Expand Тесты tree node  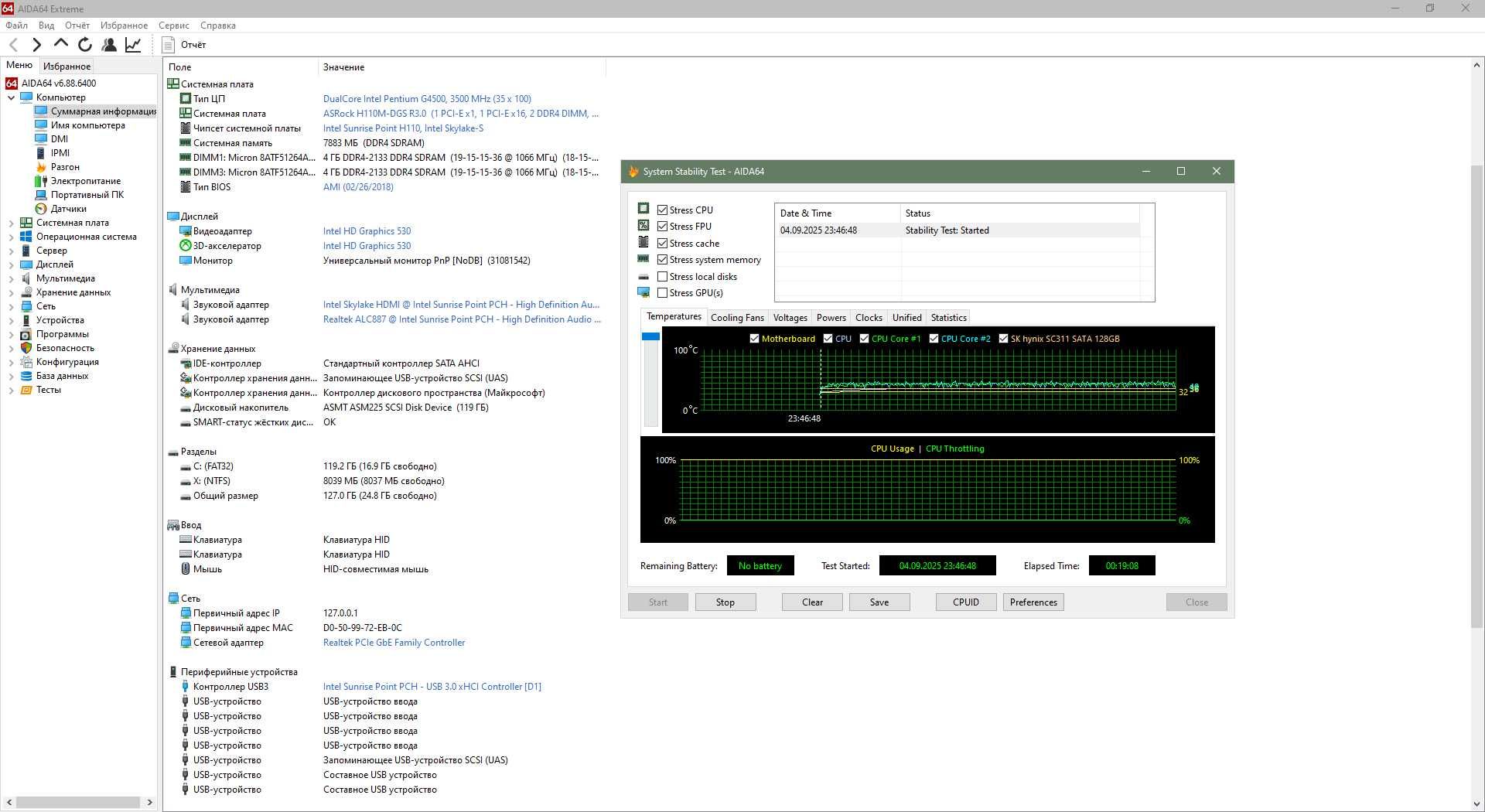tap(11, 390)
